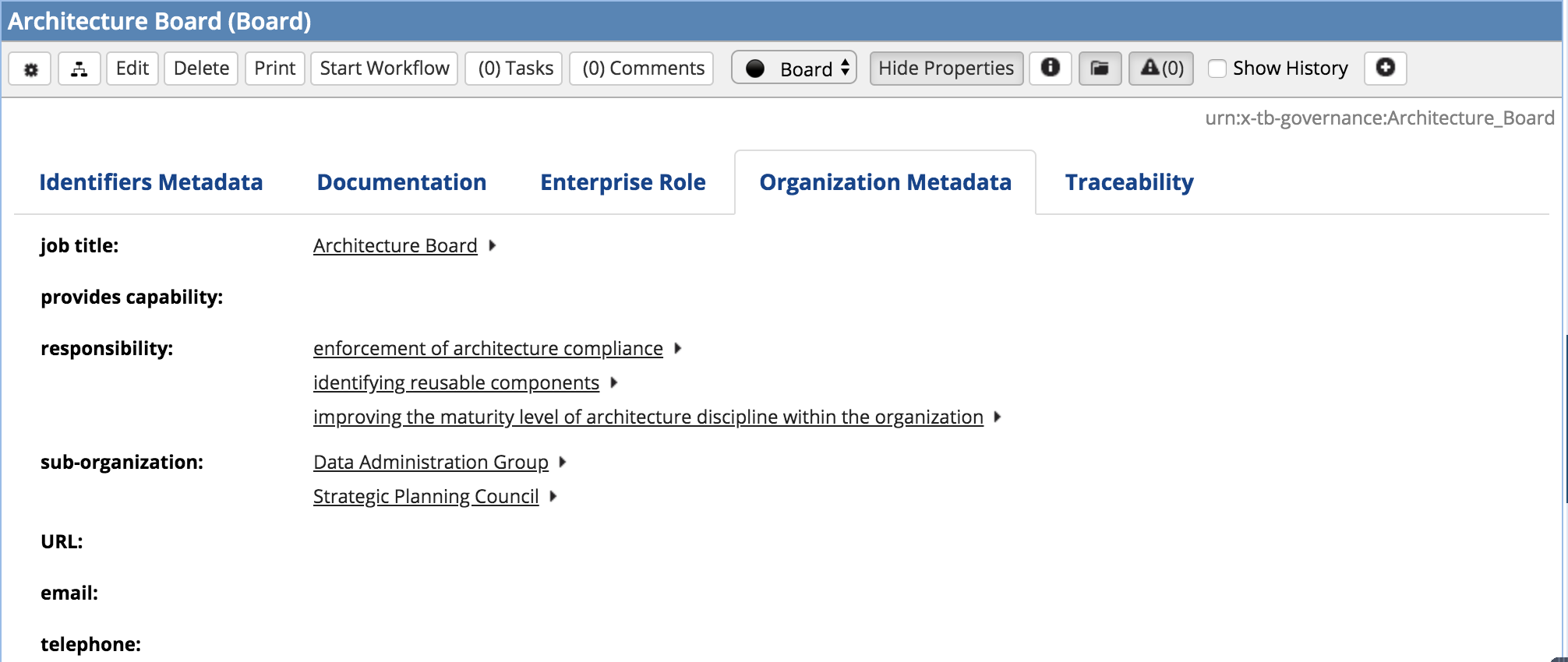The width and height of the screenshot is (1568, 662).
Task: Toggle the Hide Properties button
Action: click(945, 69)
